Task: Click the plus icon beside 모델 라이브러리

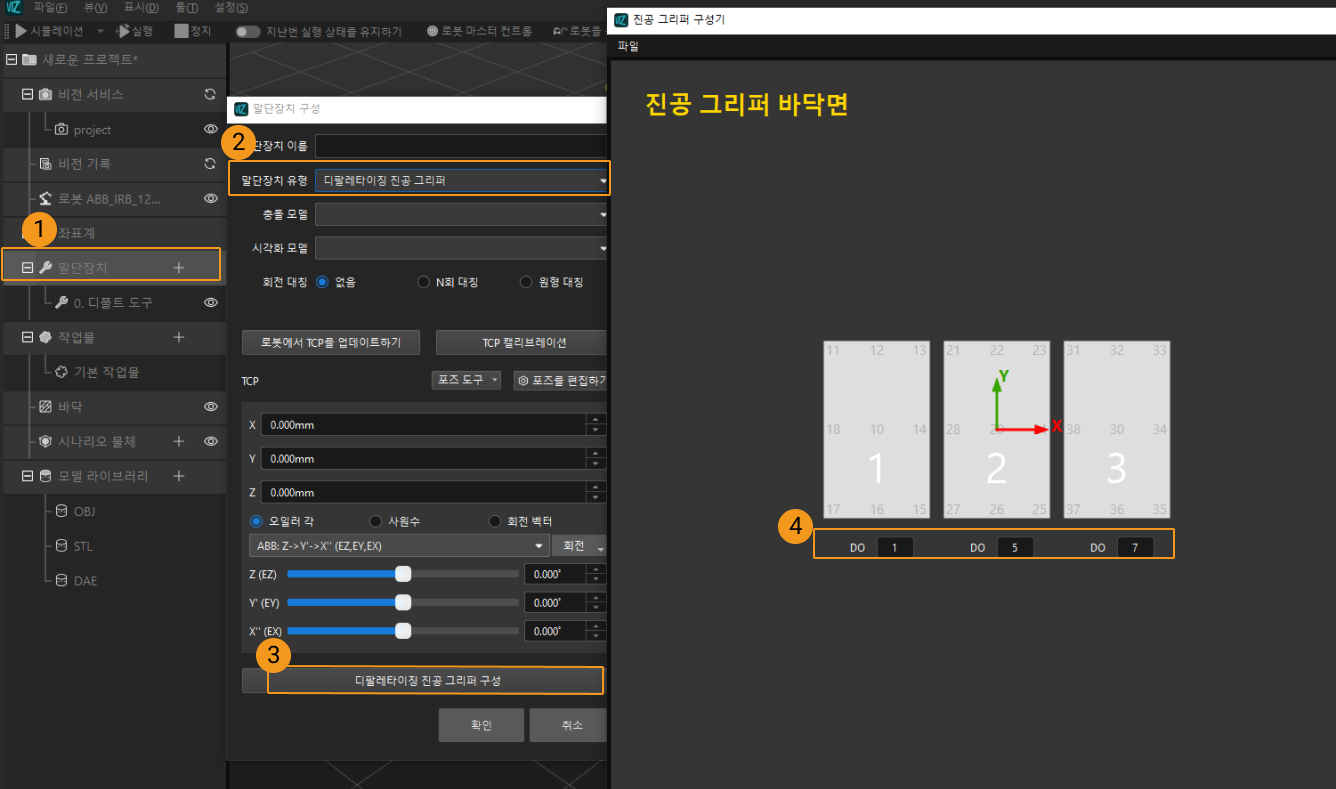Action: pos(179,476)
